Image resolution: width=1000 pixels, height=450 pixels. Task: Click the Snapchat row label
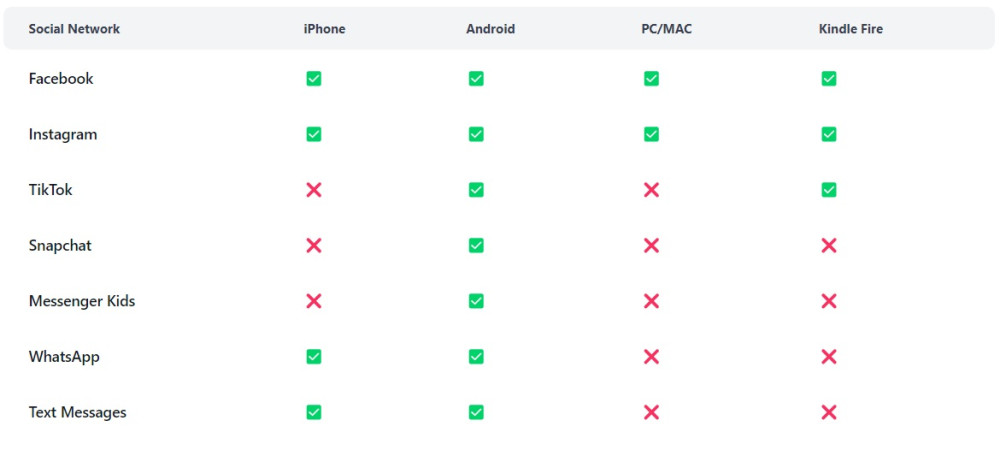click(x=60, y=246)
